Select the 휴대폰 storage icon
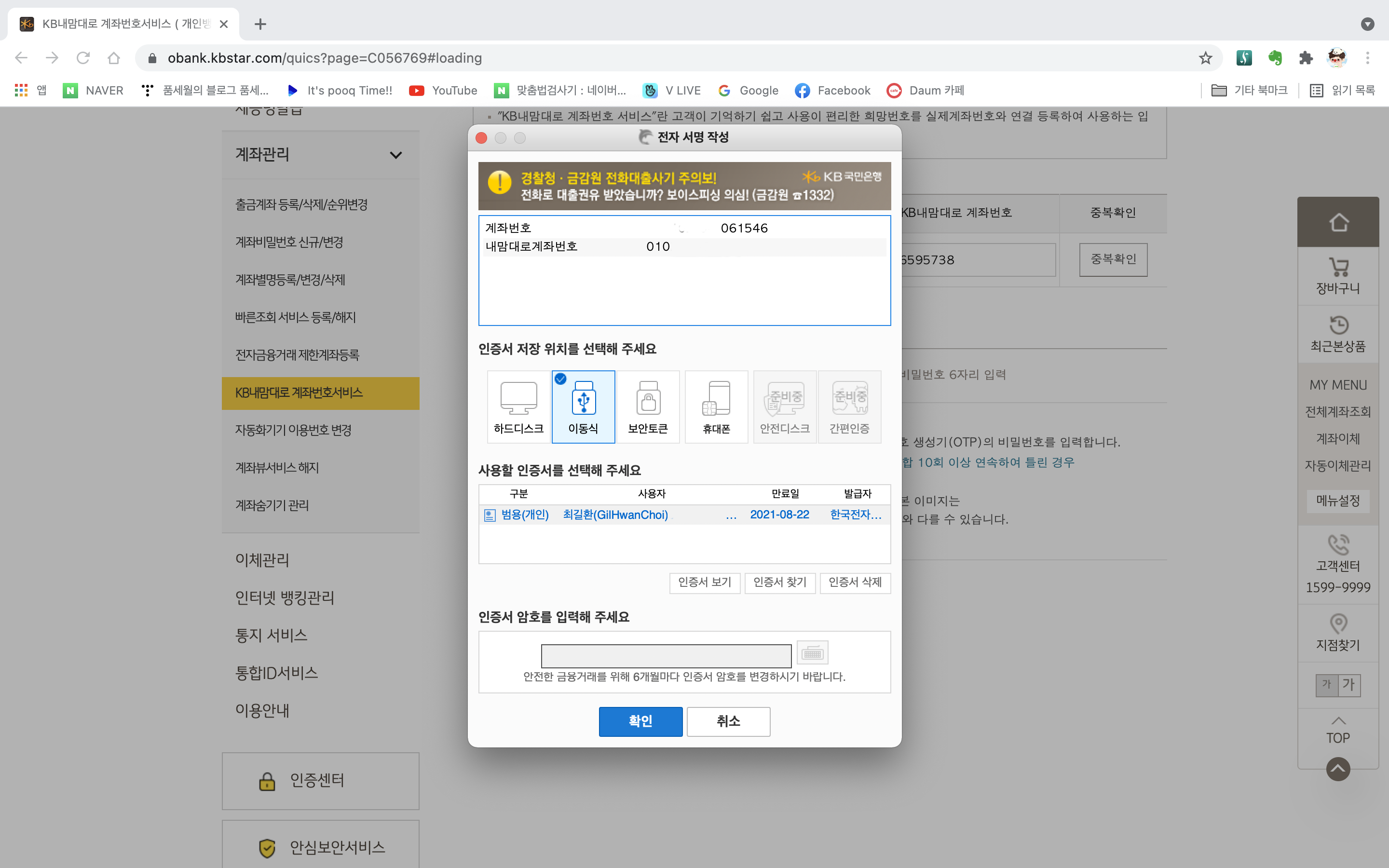 pyautogui.click(x=716, y=407)
